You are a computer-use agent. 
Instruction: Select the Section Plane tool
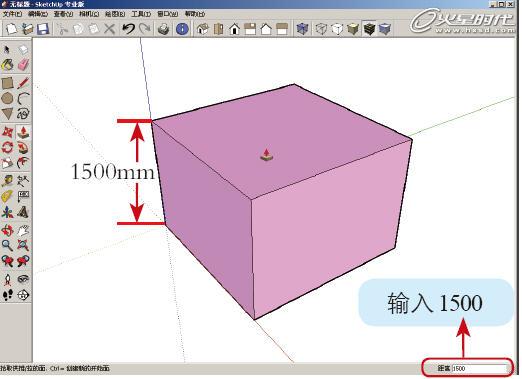[23, 295]
